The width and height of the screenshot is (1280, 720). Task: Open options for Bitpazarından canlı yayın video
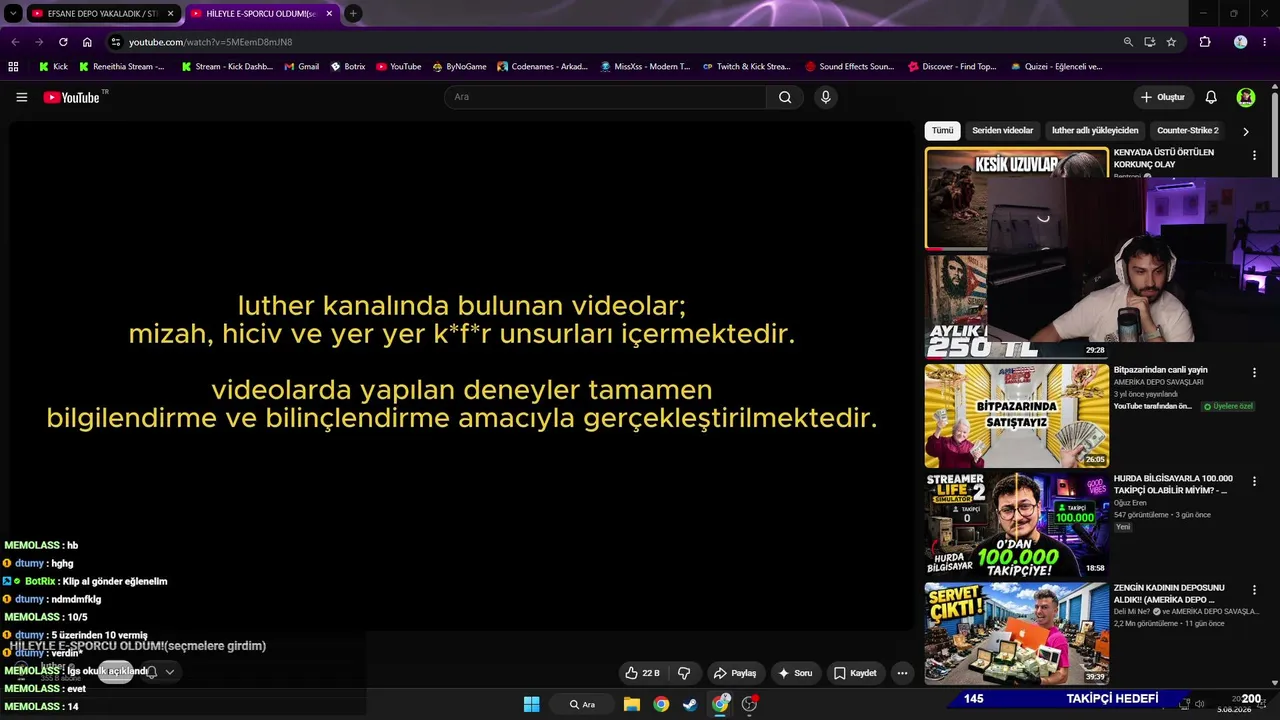[x=1254, y=373]
